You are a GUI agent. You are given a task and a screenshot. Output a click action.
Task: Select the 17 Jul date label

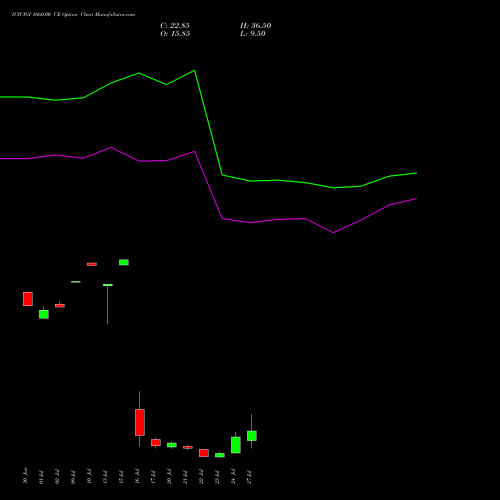pos(154,477)
